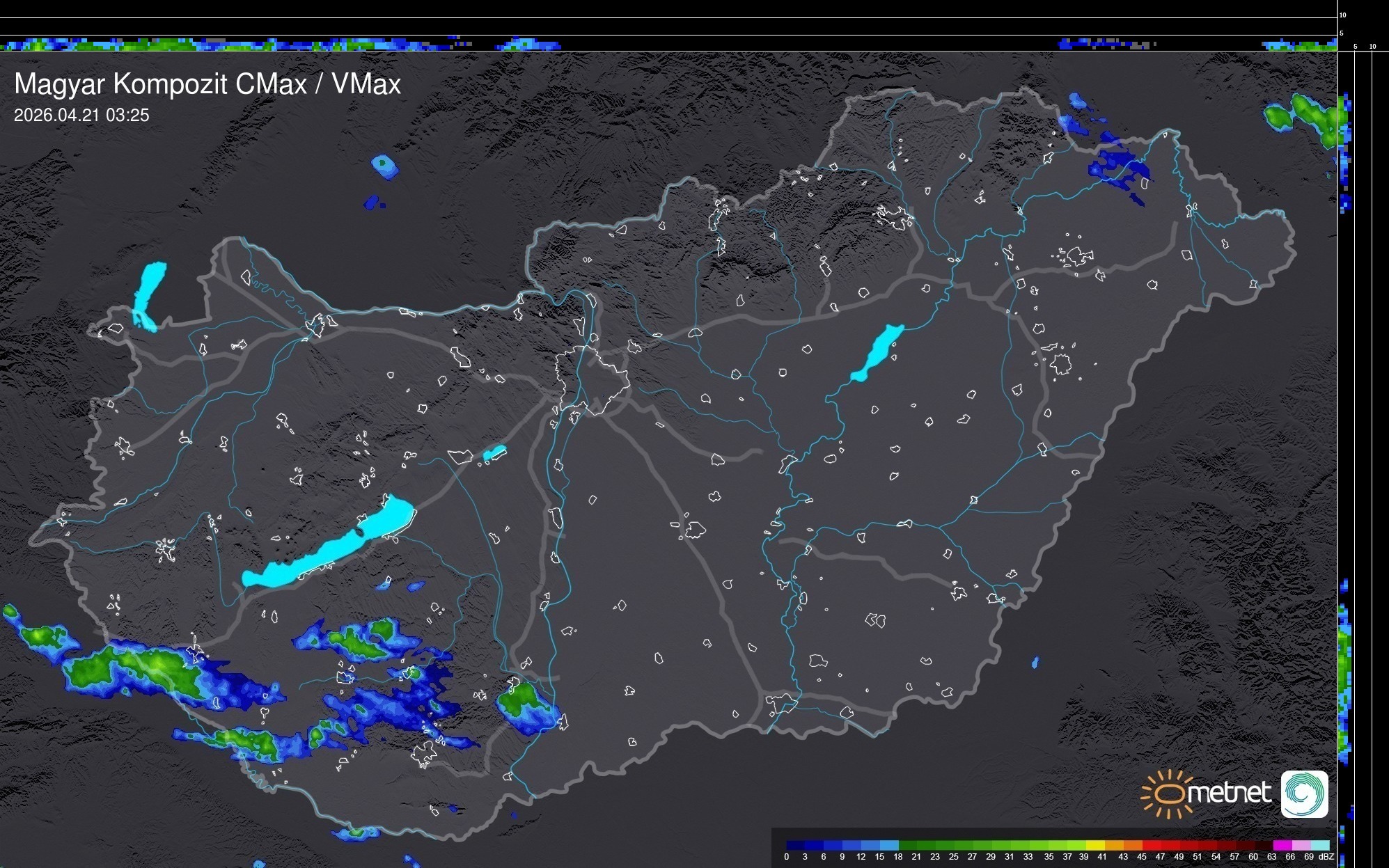Click the Magyar Kompozit CMax / VMax title

207,84
